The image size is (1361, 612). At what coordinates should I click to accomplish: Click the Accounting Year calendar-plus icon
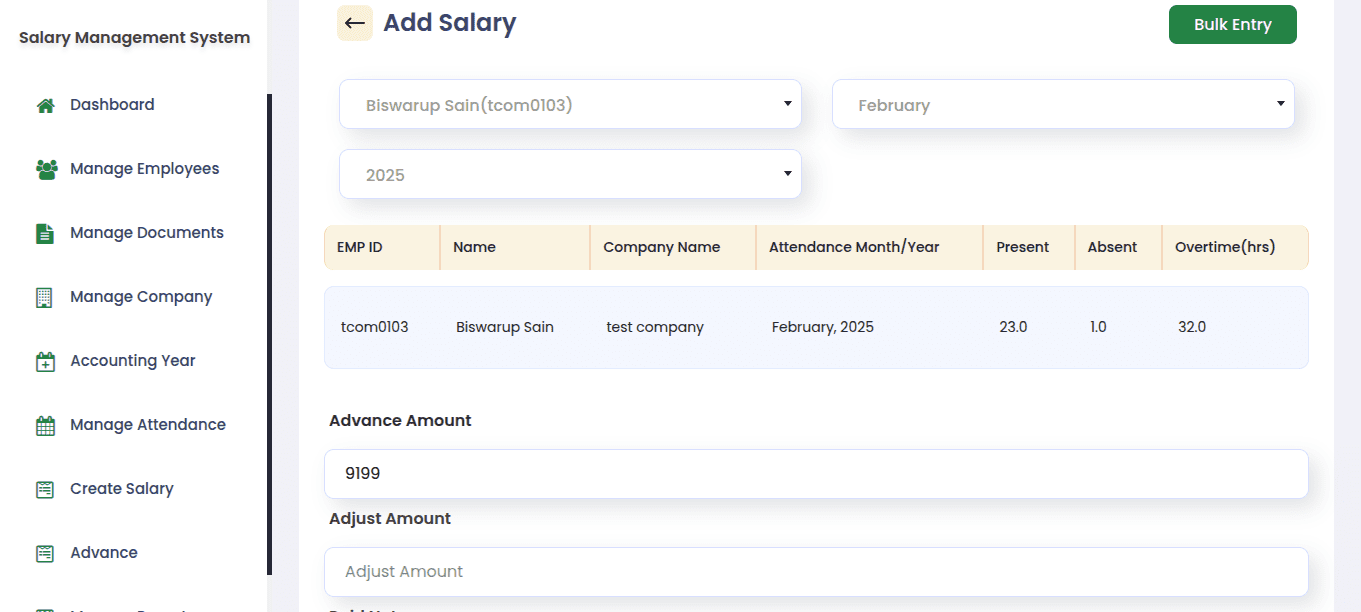(45, 361)
